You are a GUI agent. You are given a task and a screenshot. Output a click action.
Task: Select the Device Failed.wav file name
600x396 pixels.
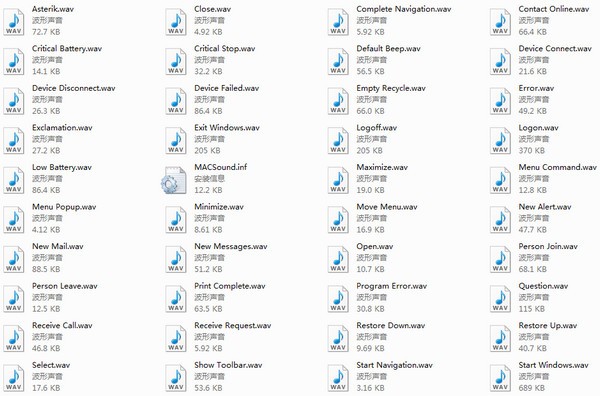coord(227,88)
